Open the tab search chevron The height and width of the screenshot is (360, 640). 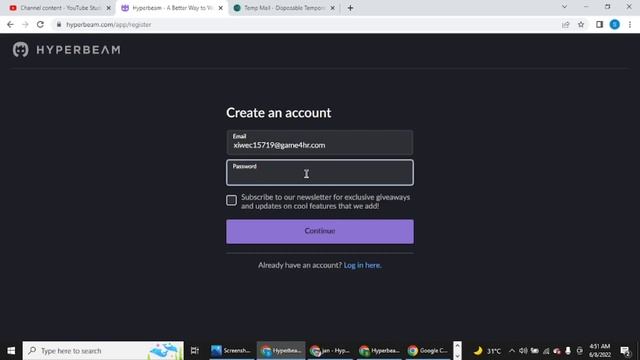[x=564, y=7]
